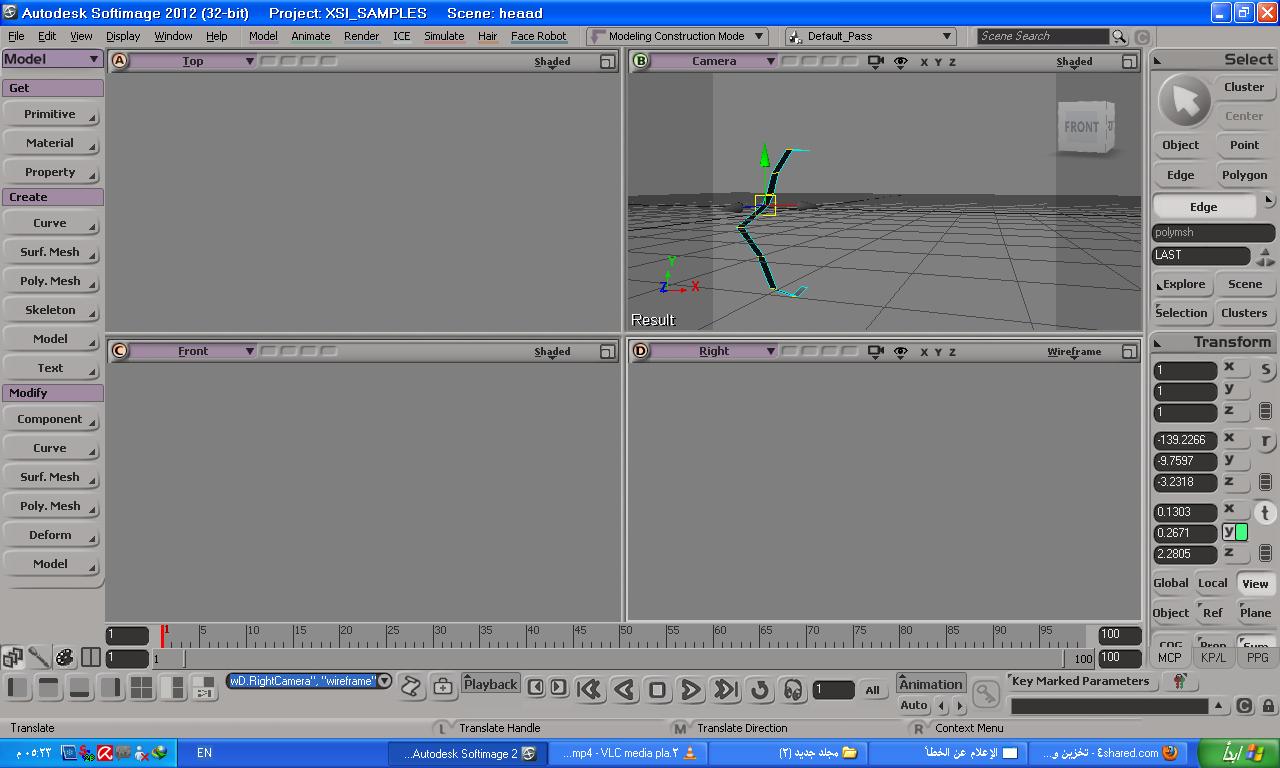Click the key icon to set a keyframe
The width and height of the screenshot is (1280, 768).
[x=985, y=692]
